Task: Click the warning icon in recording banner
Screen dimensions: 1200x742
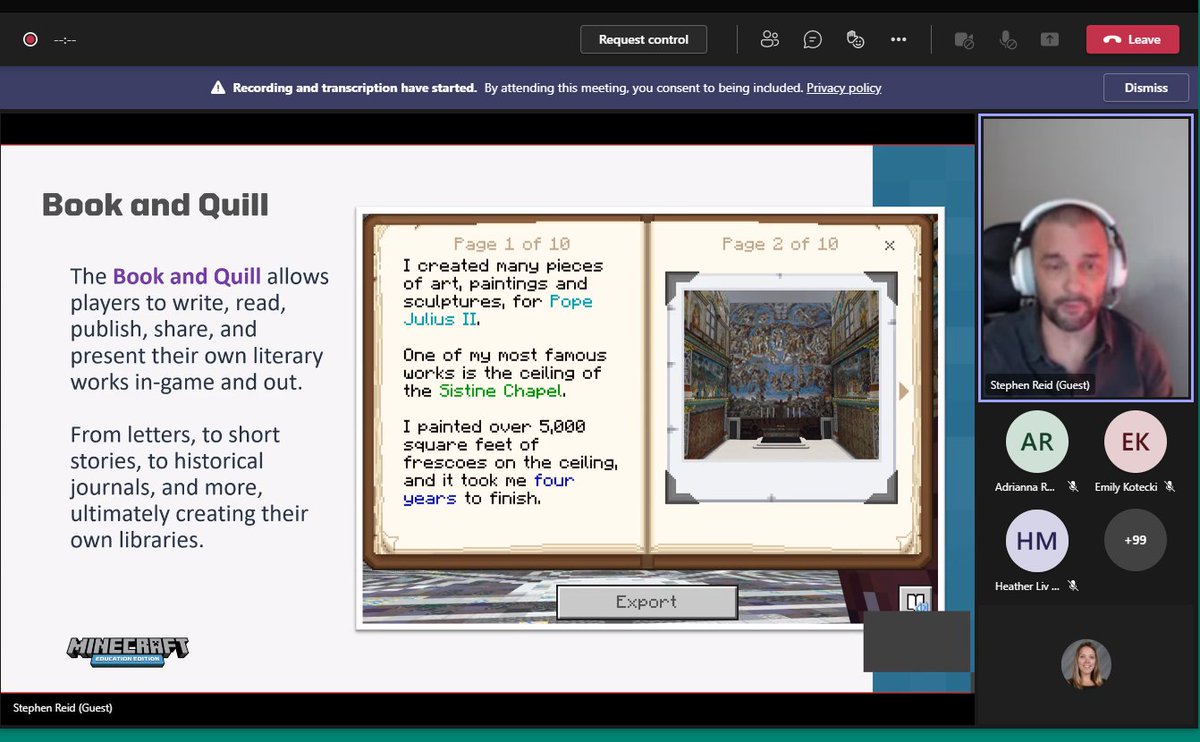Action: pos(218,88)
